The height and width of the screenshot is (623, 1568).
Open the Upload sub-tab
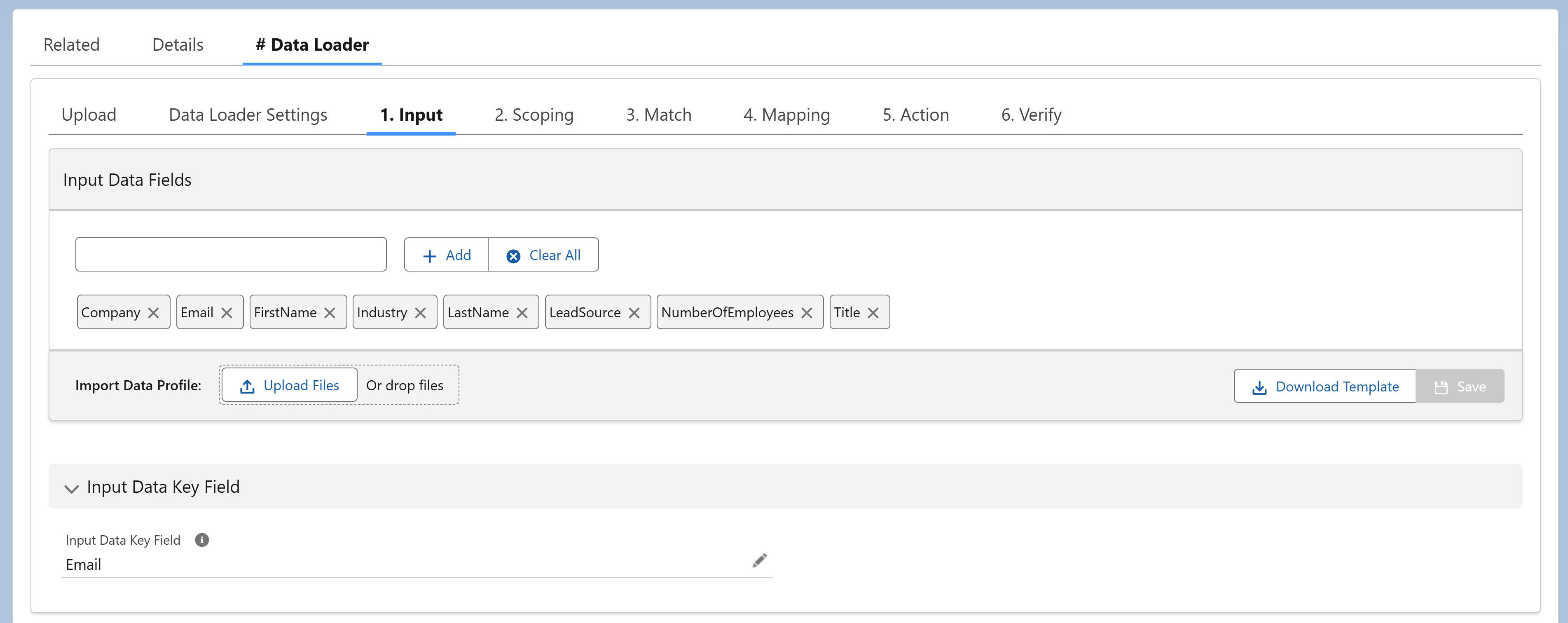(89, 115)
